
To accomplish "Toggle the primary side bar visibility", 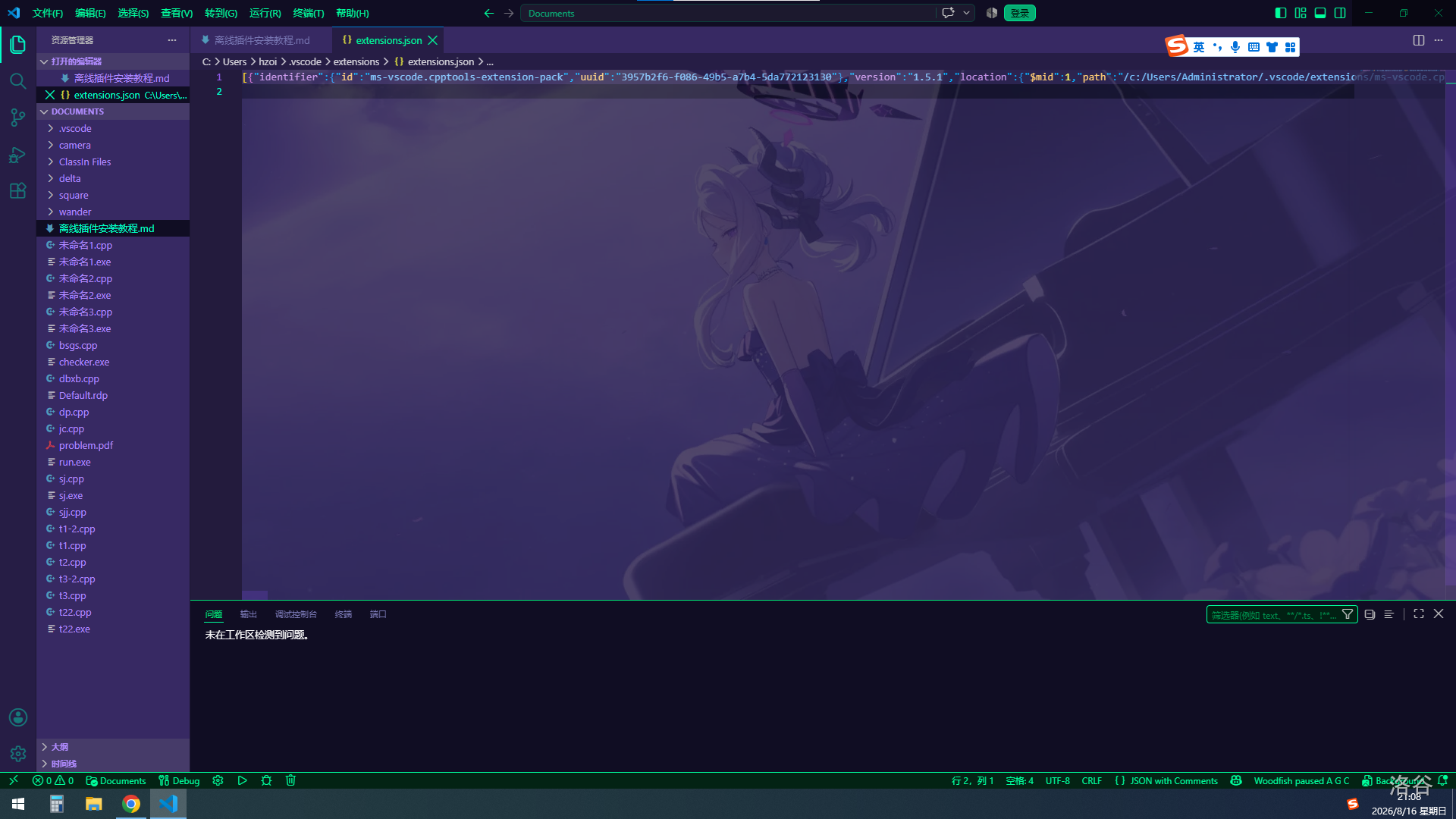I will tap(1281, 13).
